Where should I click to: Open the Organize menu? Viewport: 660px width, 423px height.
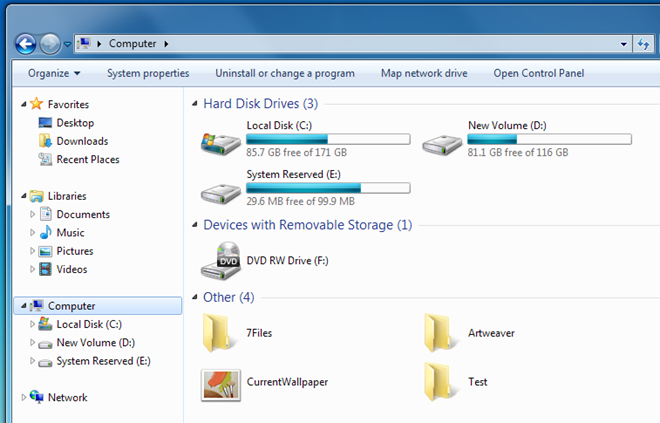coord(54,73)
